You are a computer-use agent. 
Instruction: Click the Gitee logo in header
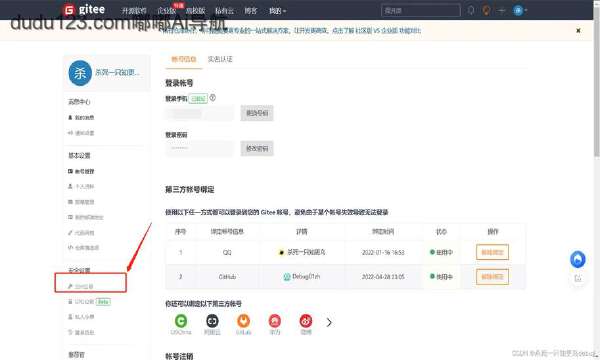click(x=85, y=10)
